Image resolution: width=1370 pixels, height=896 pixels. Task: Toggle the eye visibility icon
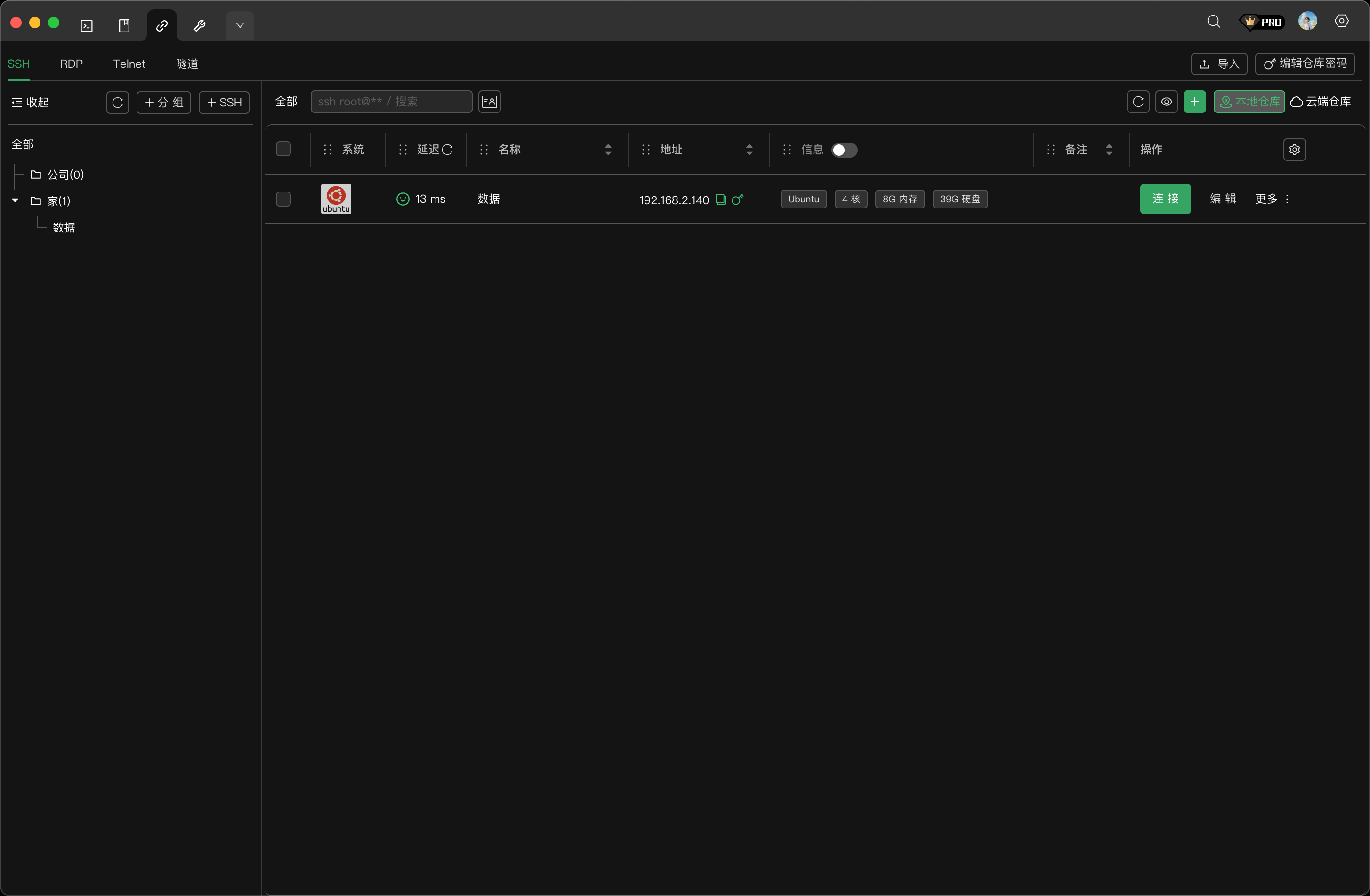click(x=1166, y=102)
